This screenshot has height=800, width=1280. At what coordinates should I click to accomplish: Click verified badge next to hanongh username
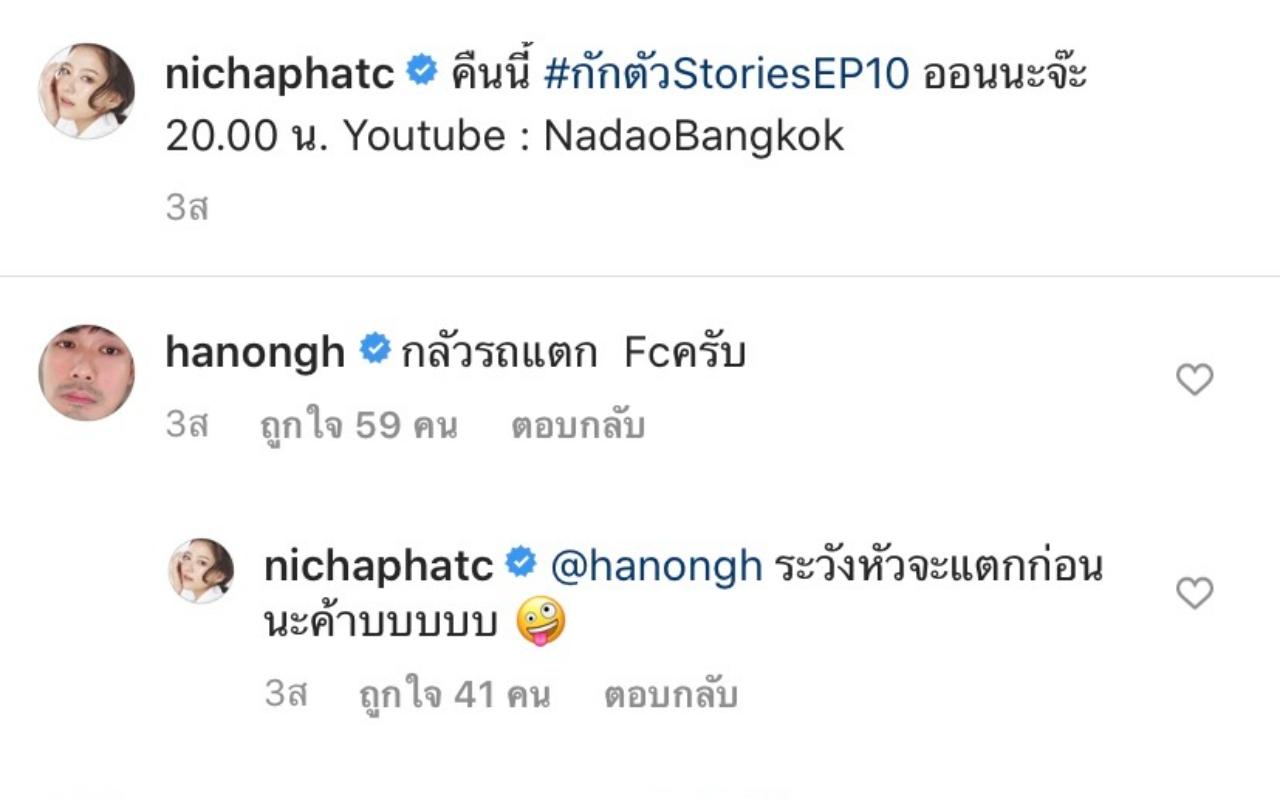[375, 351]
